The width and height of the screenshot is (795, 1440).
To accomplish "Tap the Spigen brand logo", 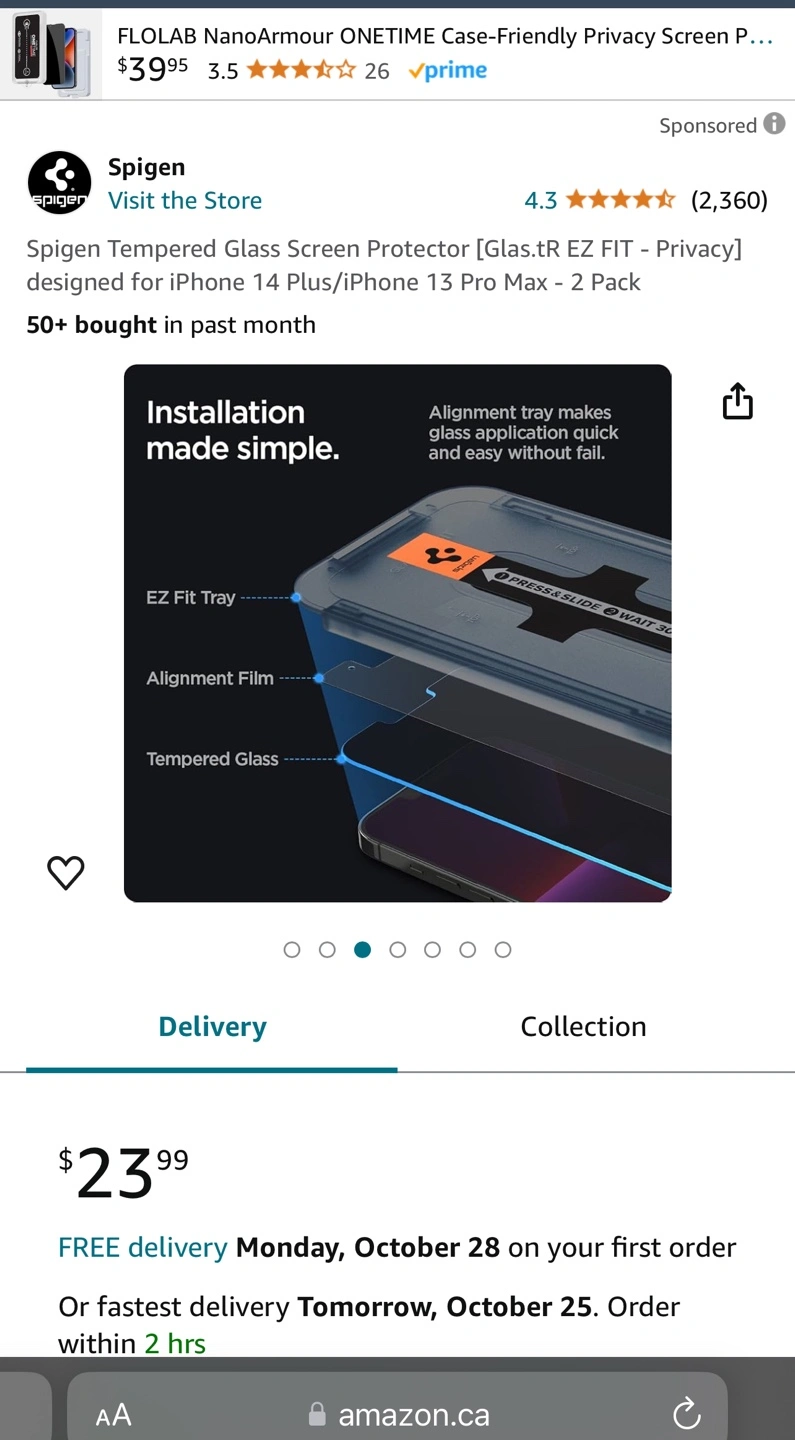I will coord(59,183).
